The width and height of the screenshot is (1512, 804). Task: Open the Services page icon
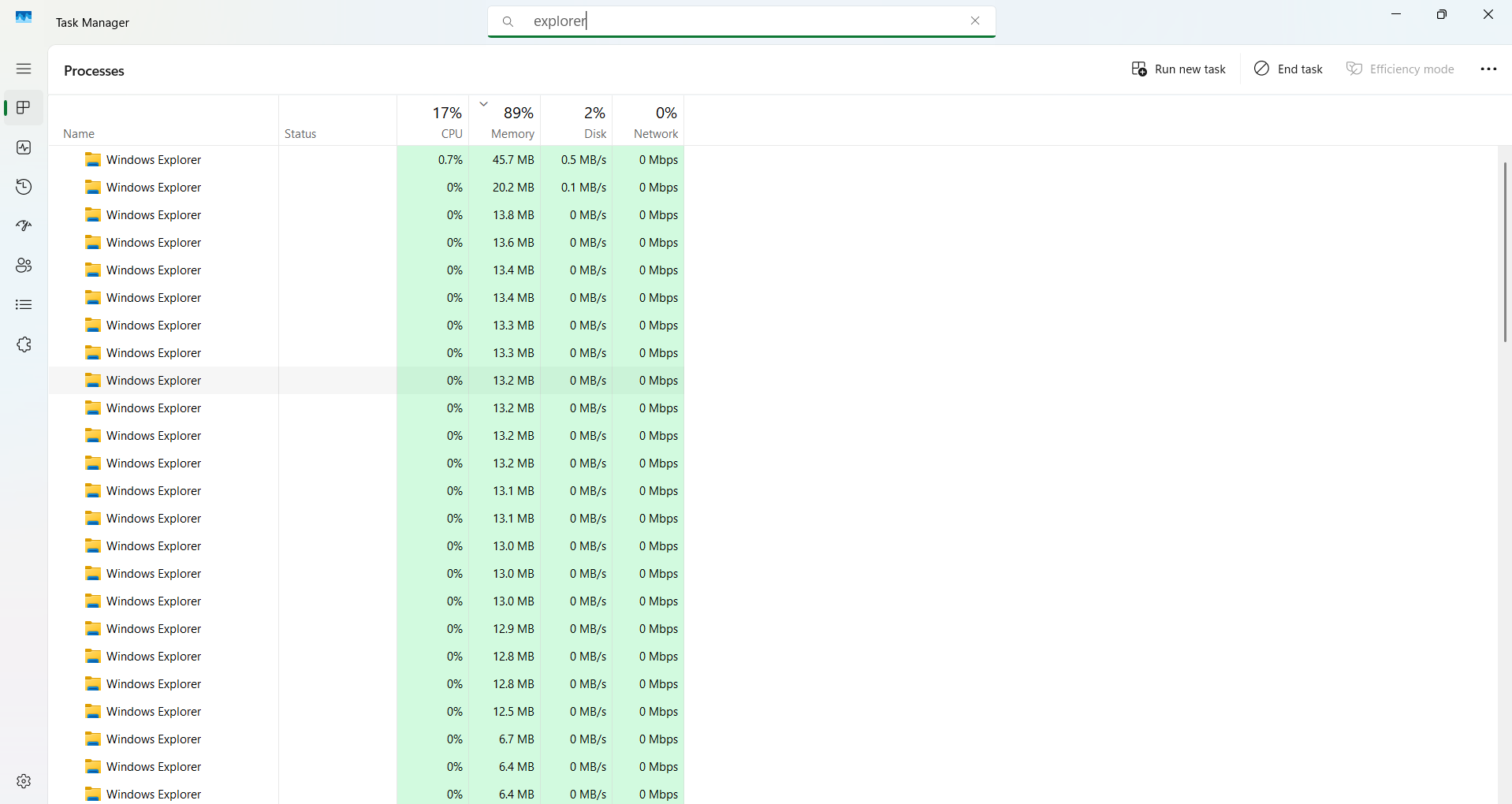point(24,344)
